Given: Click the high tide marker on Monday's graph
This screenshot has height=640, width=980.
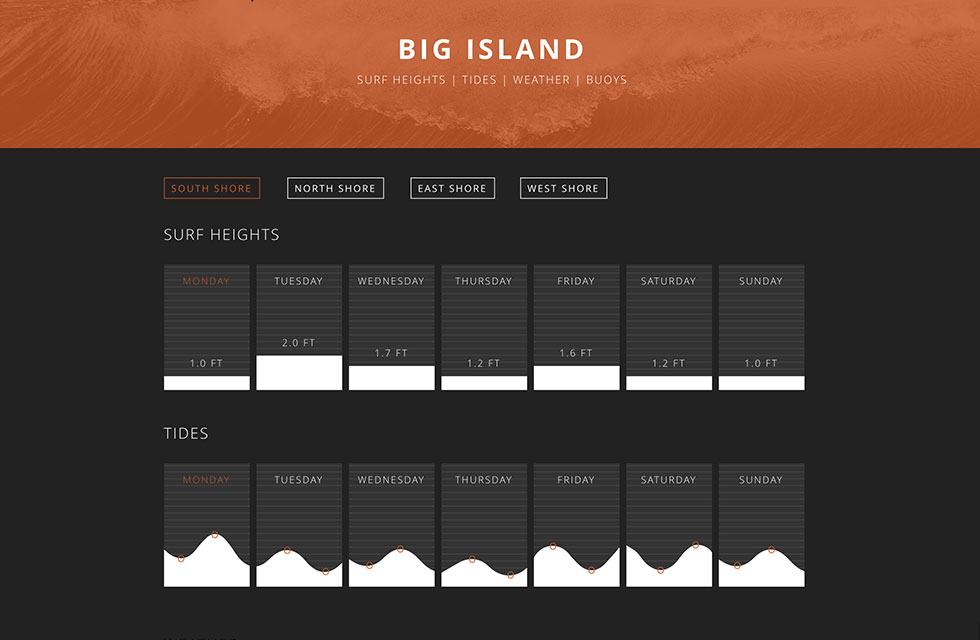Looking at the screenshot, I should click(214, 533).
